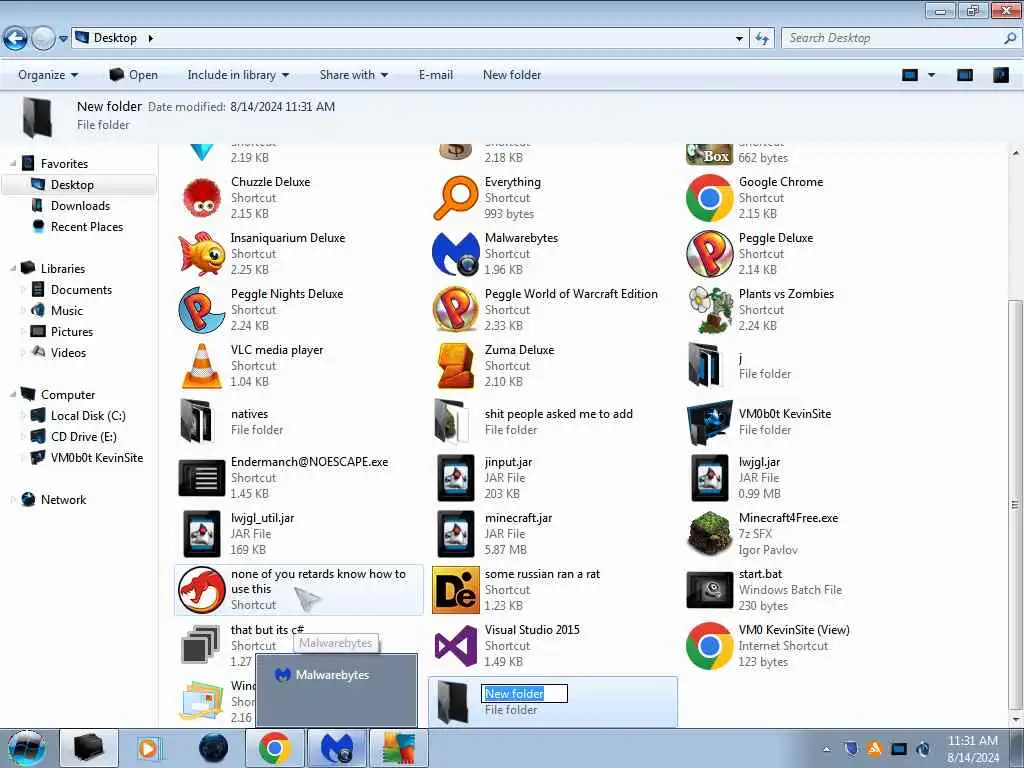
Task: Select the Minecraft4Free.exe grass block icon
Action: point(710,533)
